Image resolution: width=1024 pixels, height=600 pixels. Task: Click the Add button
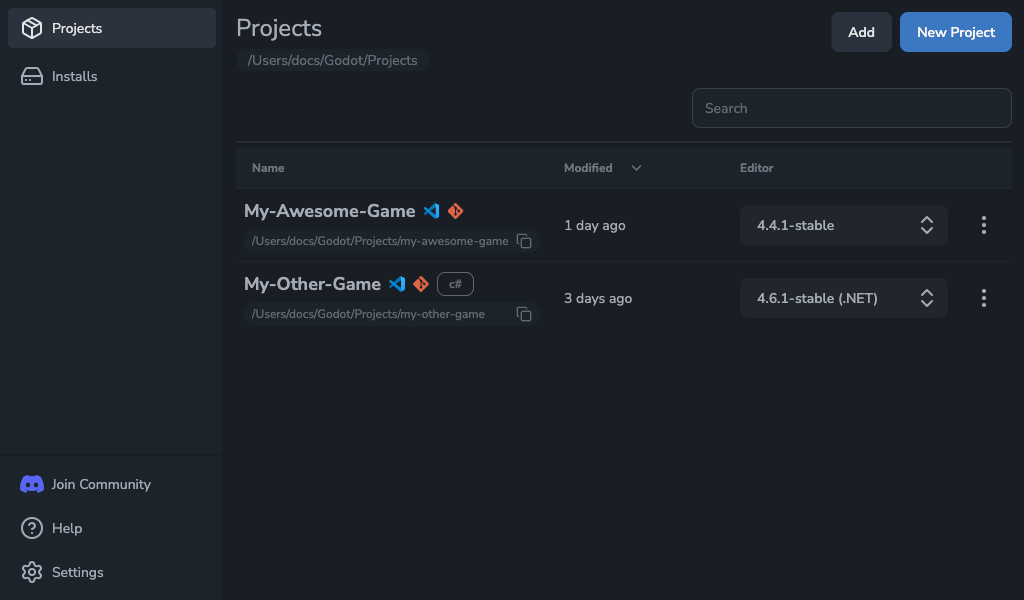(861, 32)
